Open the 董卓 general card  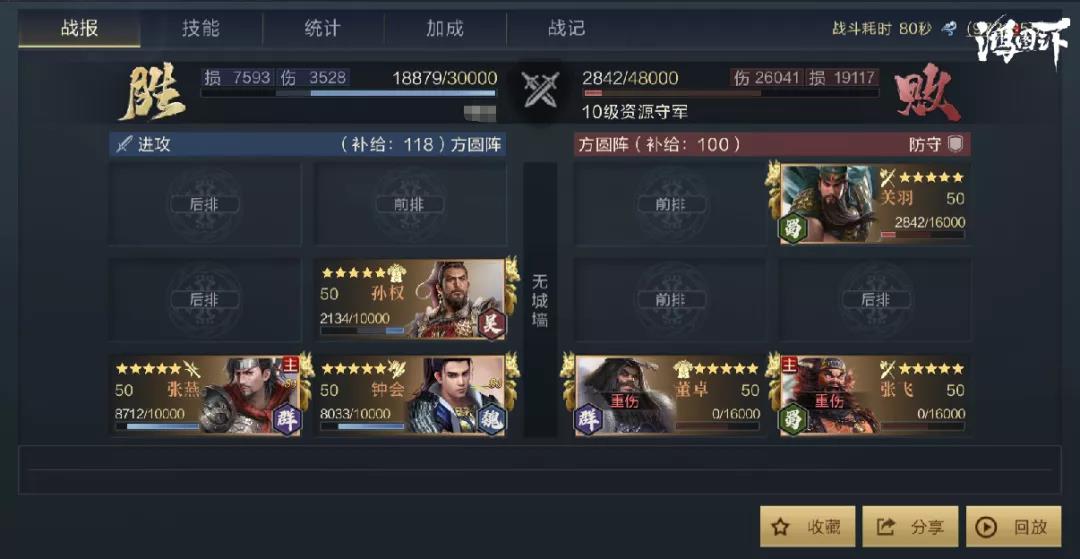tap(670, 396)
